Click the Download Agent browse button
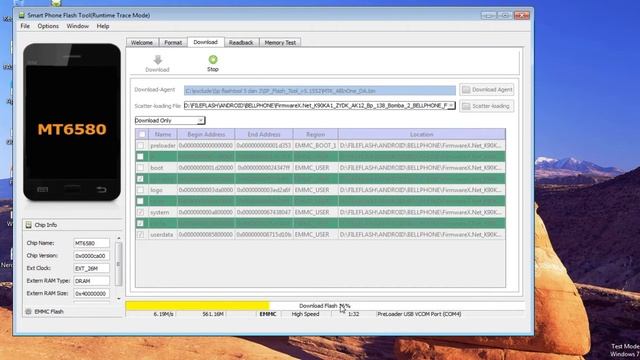 pyautogui.click(x=487, y=90)
